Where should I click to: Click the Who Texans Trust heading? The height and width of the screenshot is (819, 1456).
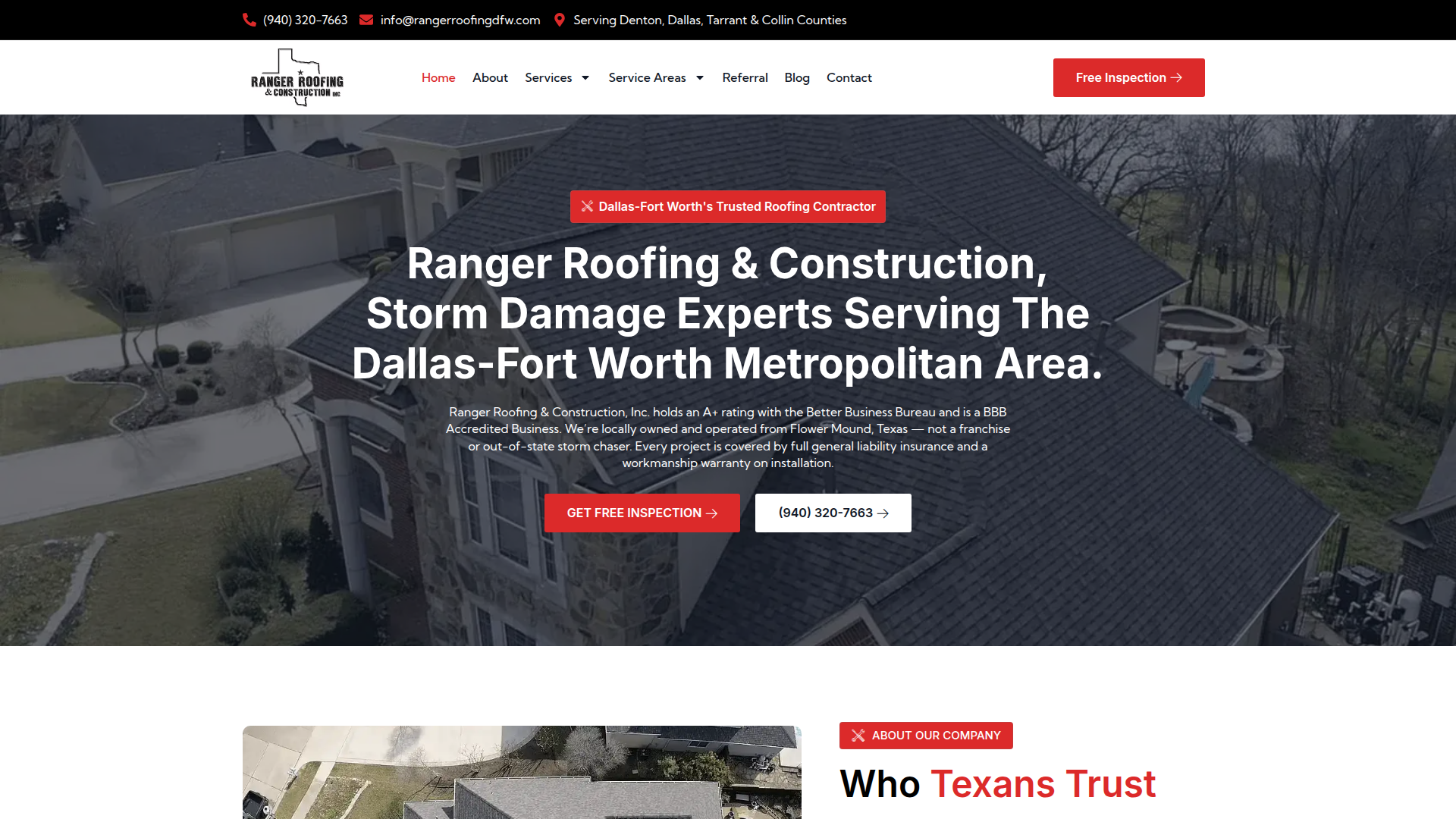coord(997,783)
